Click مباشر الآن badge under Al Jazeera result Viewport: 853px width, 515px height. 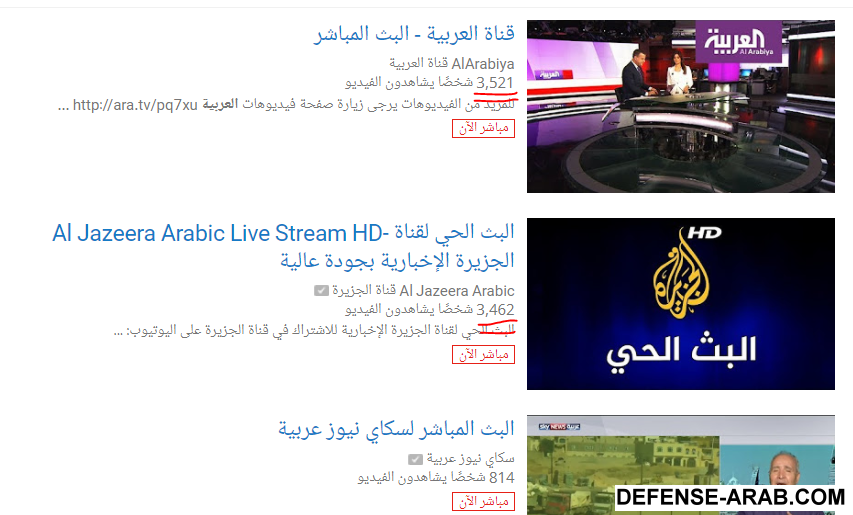click(x=483, y=355)
